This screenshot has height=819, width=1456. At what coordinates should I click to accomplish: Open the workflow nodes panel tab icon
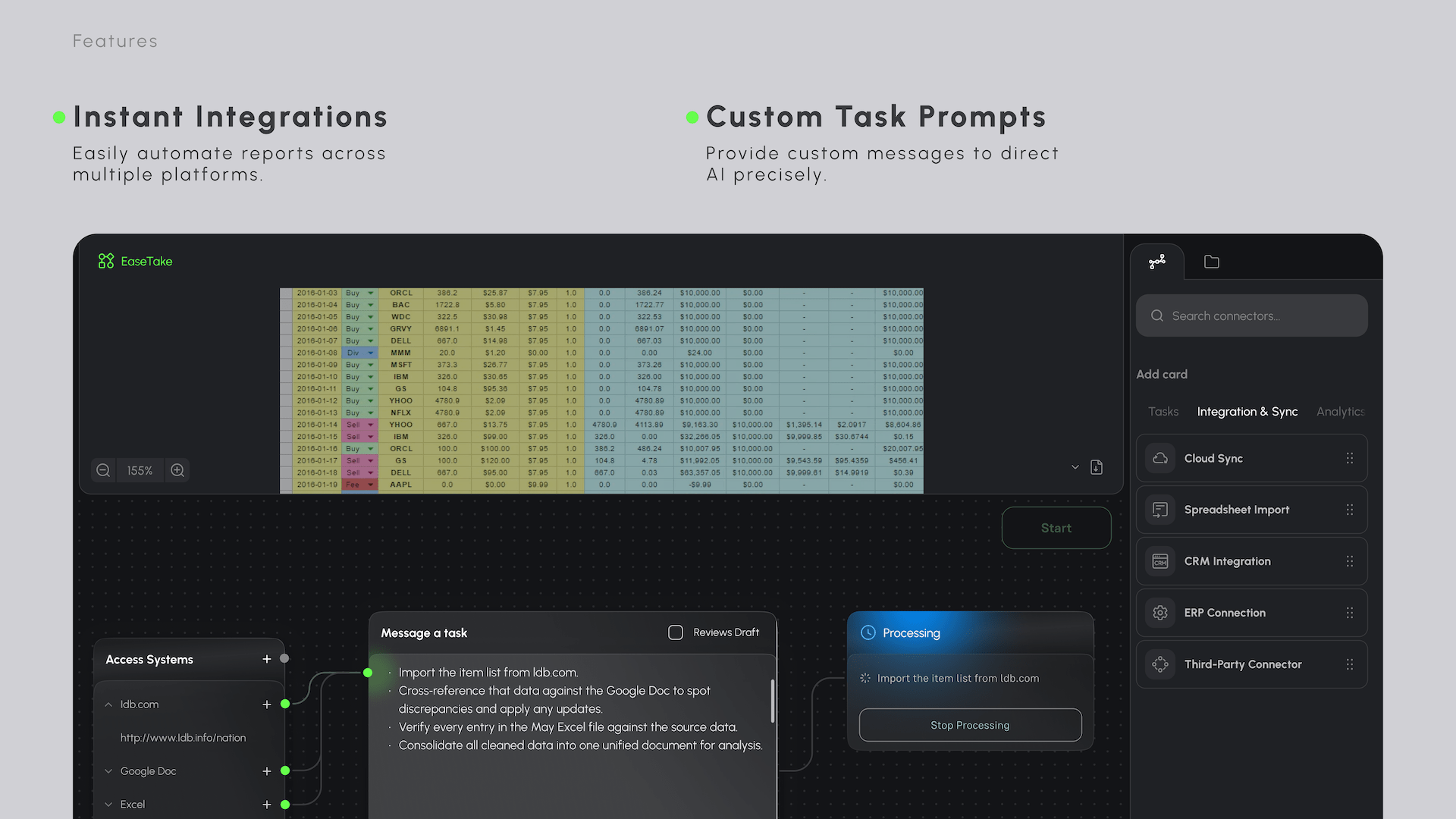click(1157, 262)
